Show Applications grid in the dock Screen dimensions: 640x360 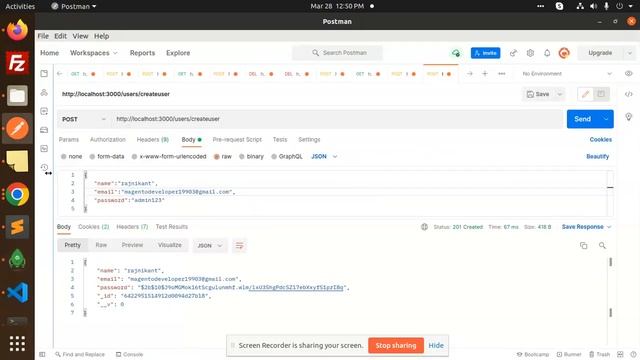coord(17,343)
